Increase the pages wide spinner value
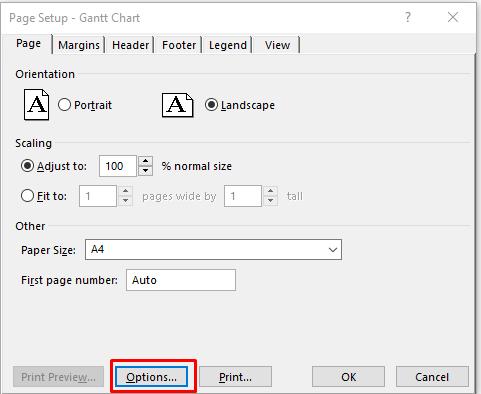Screen dimensions: 481x394 click(x=125, y=191)
